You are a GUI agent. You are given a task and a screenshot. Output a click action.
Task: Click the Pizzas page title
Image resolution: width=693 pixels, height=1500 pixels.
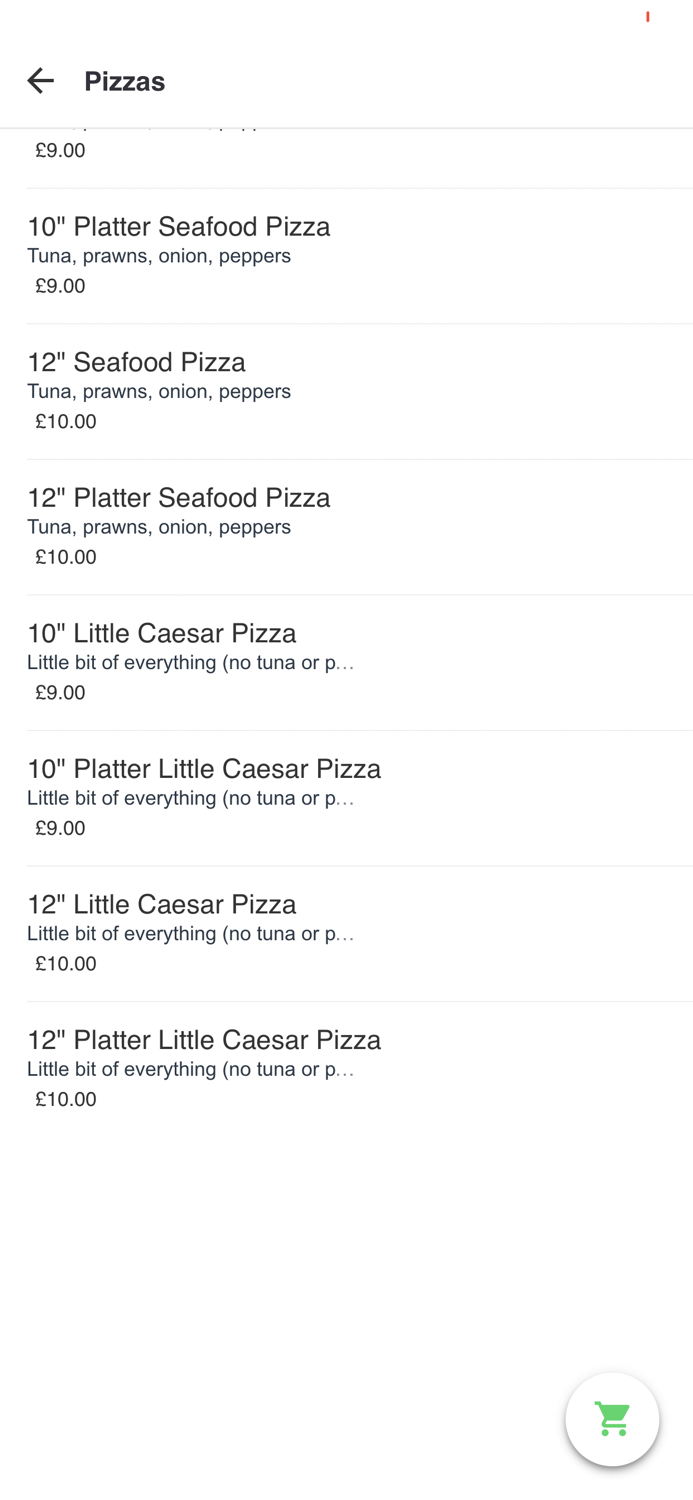(124, 82)
